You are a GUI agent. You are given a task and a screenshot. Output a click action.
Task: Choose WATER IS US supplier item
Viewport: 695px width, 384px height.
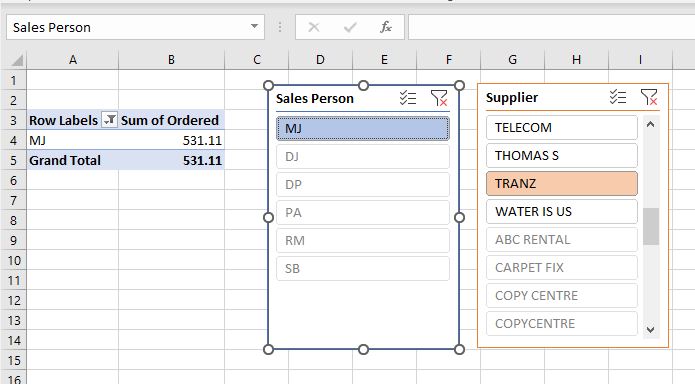pos(562,212)
